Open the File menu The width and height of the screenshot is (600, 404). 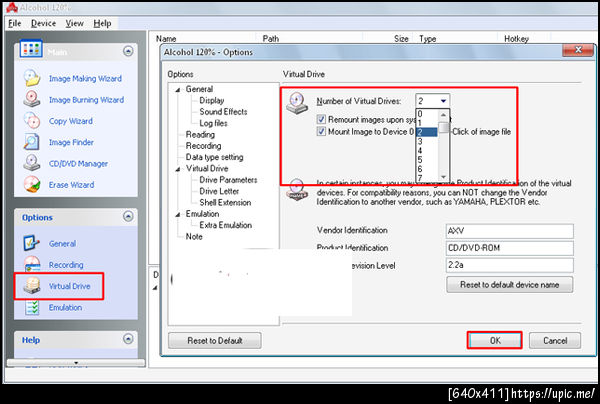(15, 23)
